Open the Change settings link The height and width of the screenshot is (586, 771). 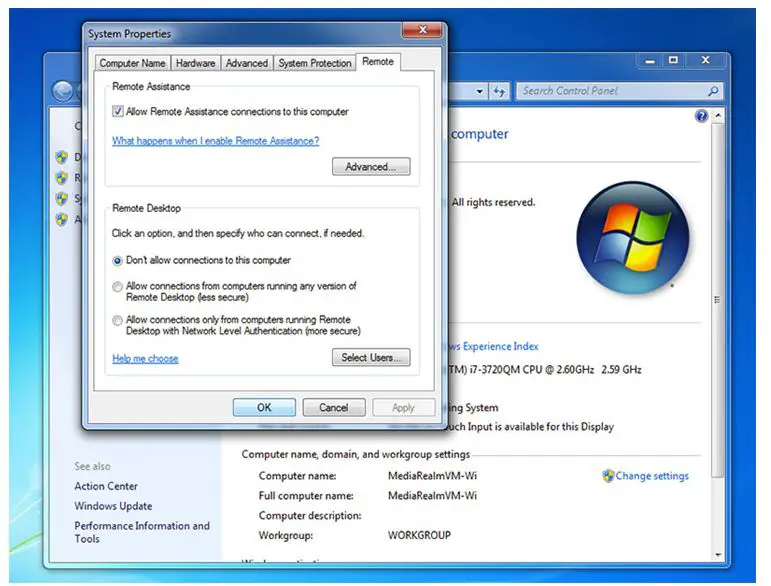(652, 476)
